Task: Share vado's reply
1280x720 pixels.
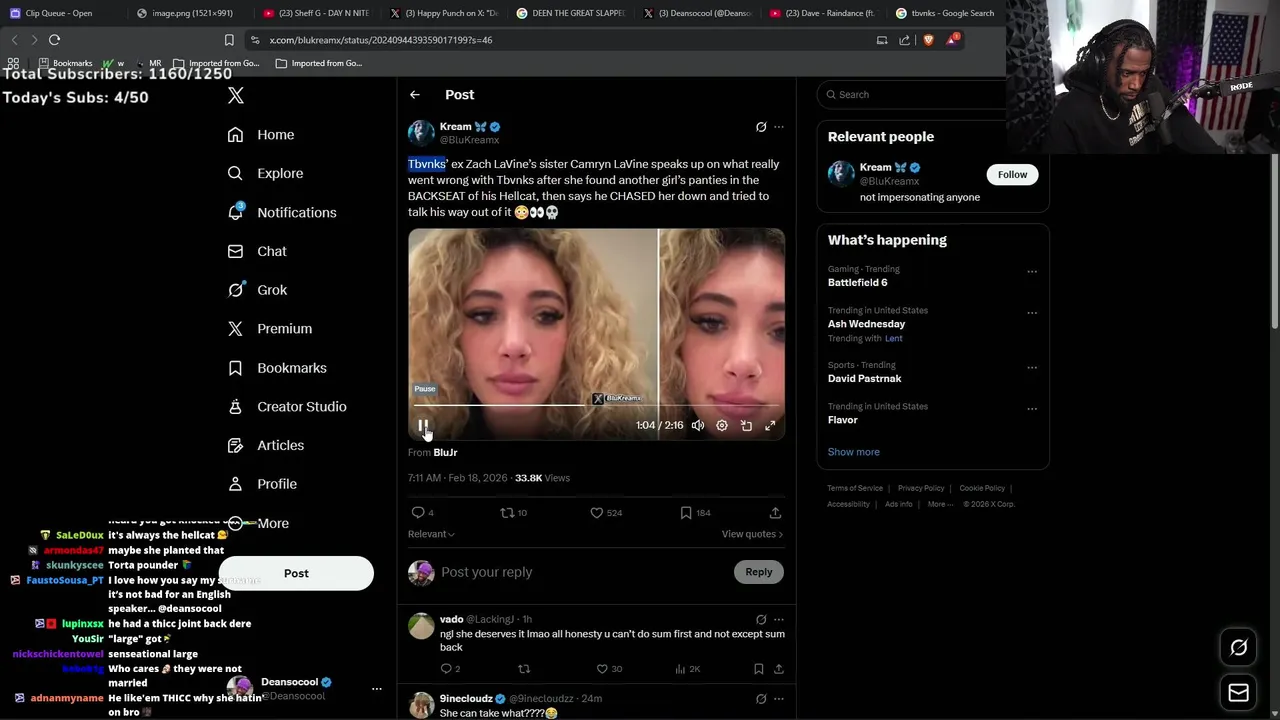Action: coord(778,668)
